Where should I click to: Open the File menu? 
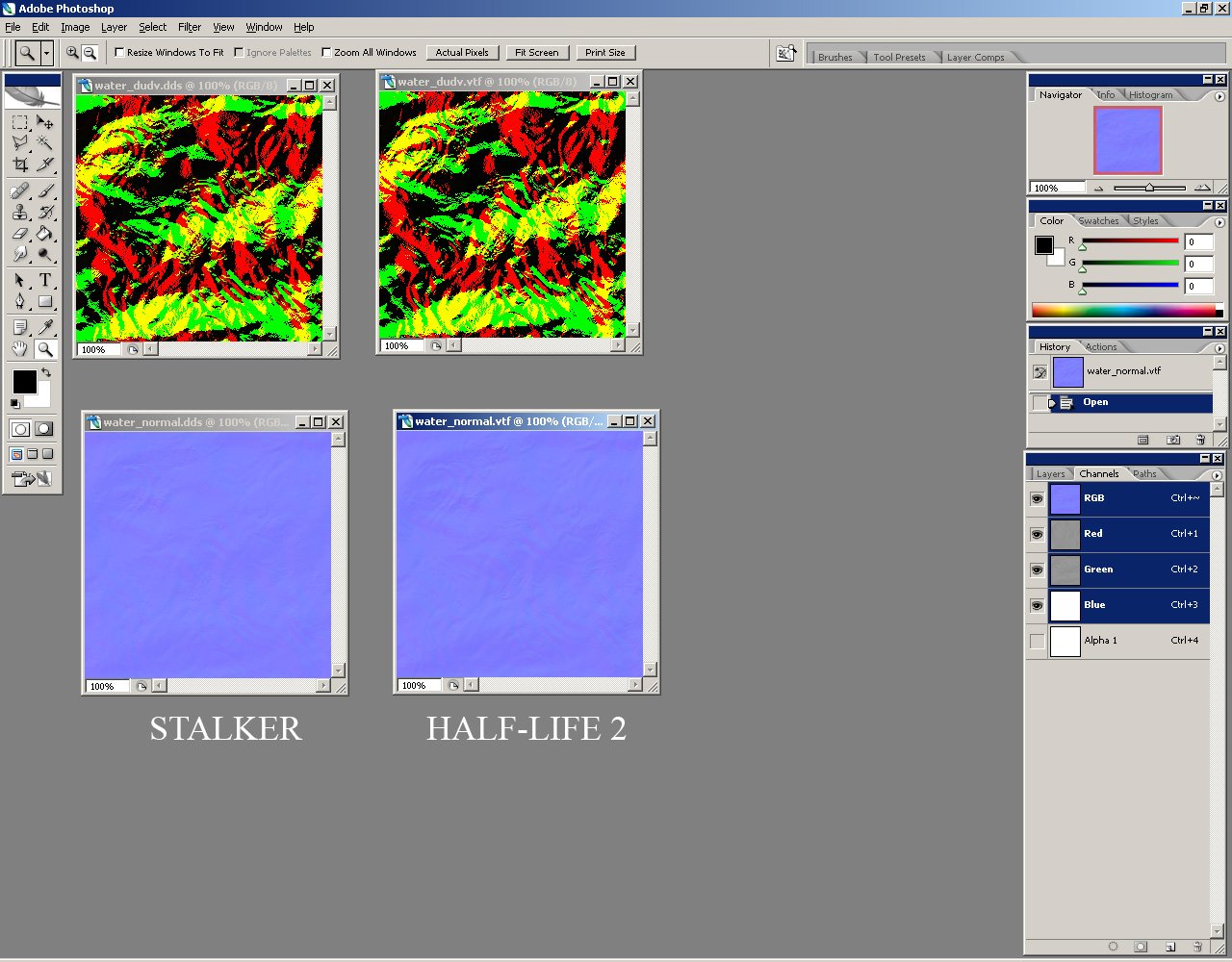point(13,27)
